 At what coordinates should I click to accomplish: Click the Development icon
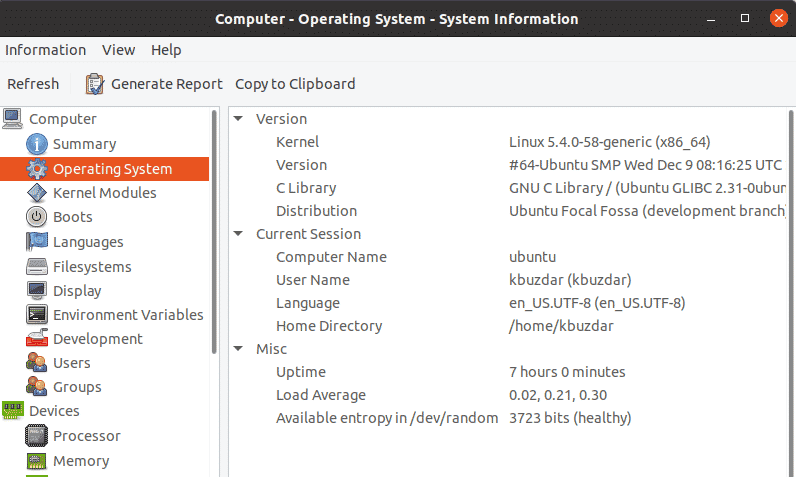click(x=37, y=338)
